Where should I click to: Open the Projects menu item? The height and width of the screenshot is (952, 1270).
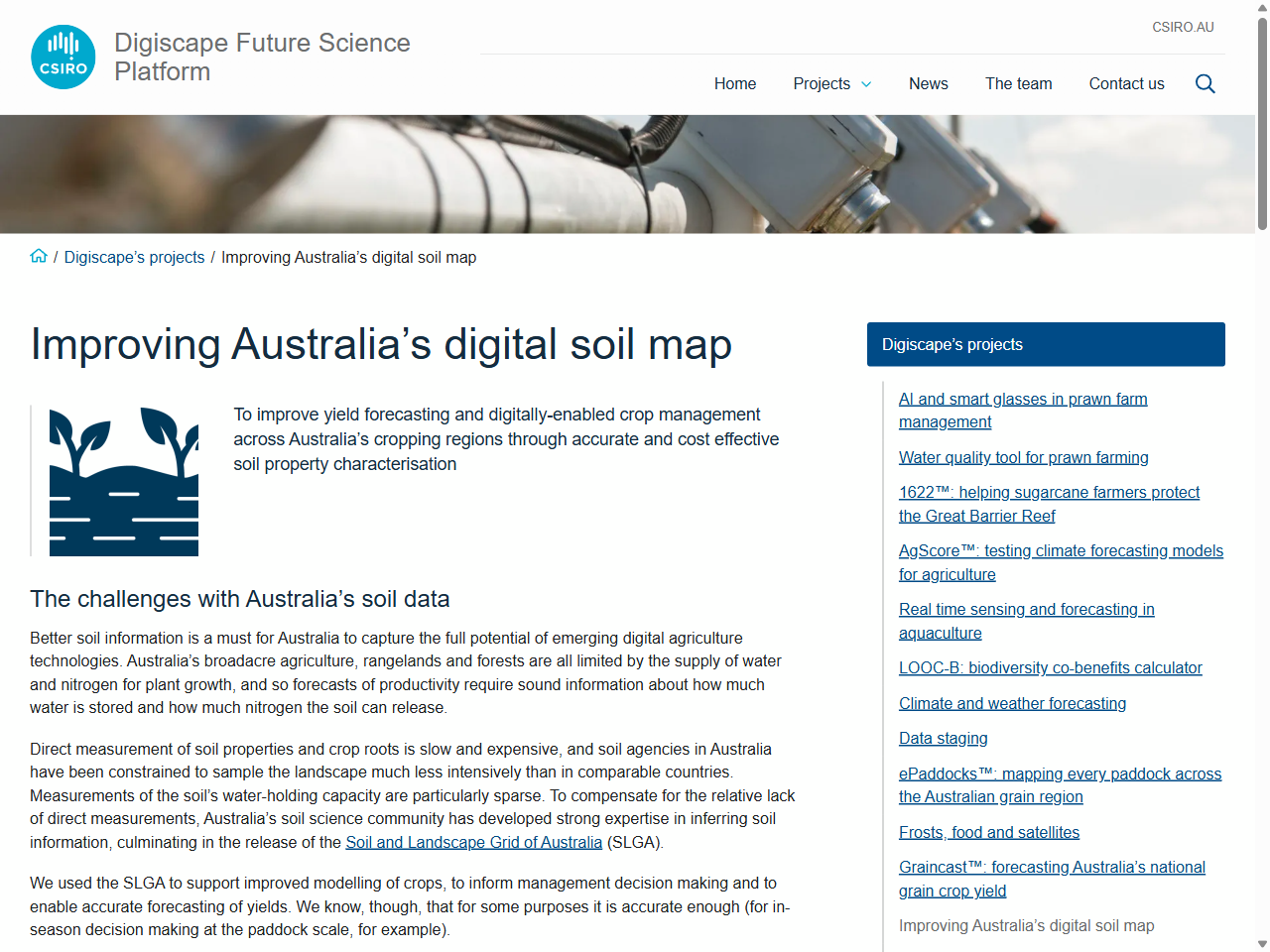[822, 84]
